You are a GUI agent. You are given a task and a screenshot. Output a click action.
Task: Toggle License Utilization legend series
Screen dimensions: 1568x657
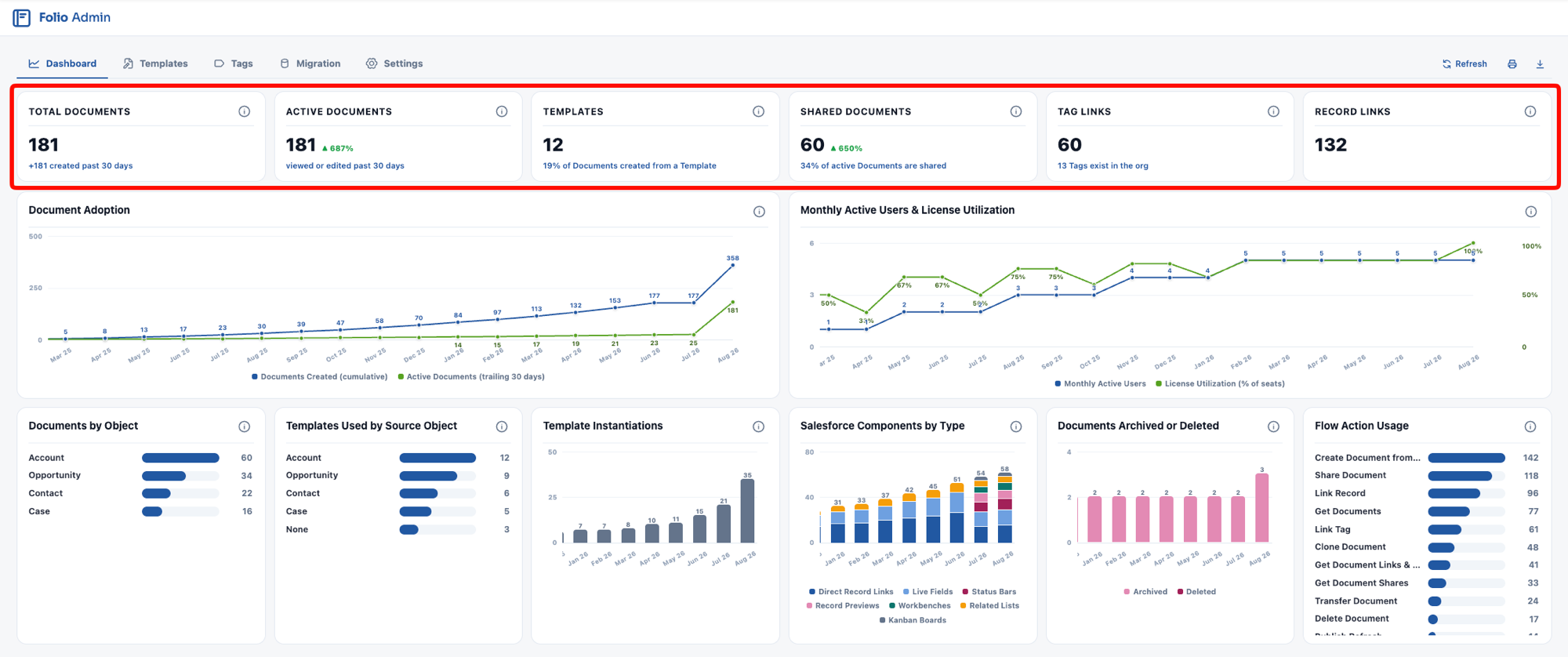coord(1220,384)
